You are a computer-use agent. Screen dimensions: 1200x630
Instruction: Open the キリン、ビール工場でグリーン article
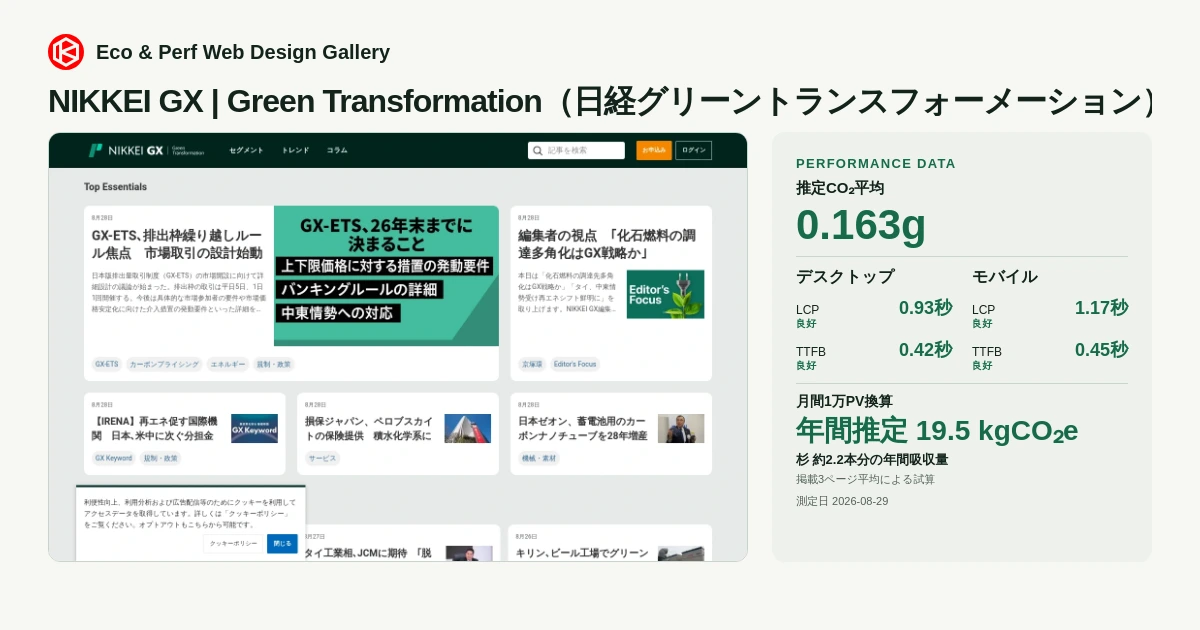tap(583, 553)
